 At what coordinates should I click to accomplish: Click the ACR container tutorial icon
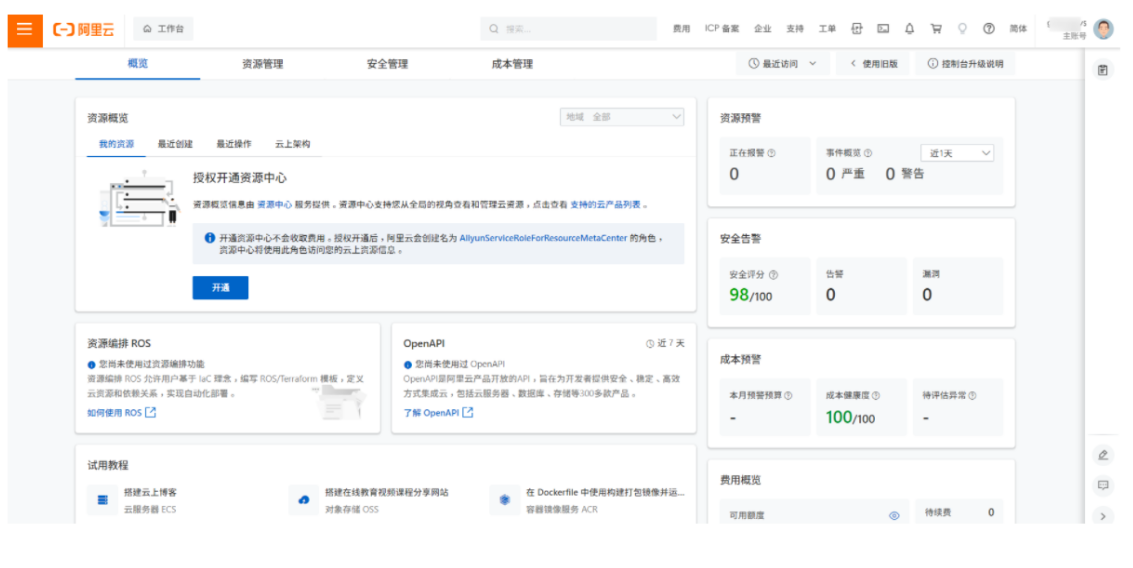pyautogui.click(x=504, y=499)
